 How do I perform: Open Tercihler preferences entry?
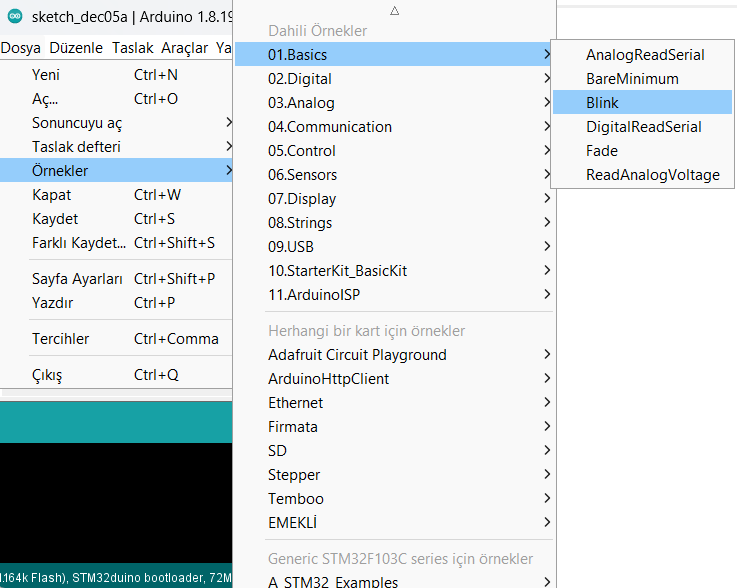(60, 339)
